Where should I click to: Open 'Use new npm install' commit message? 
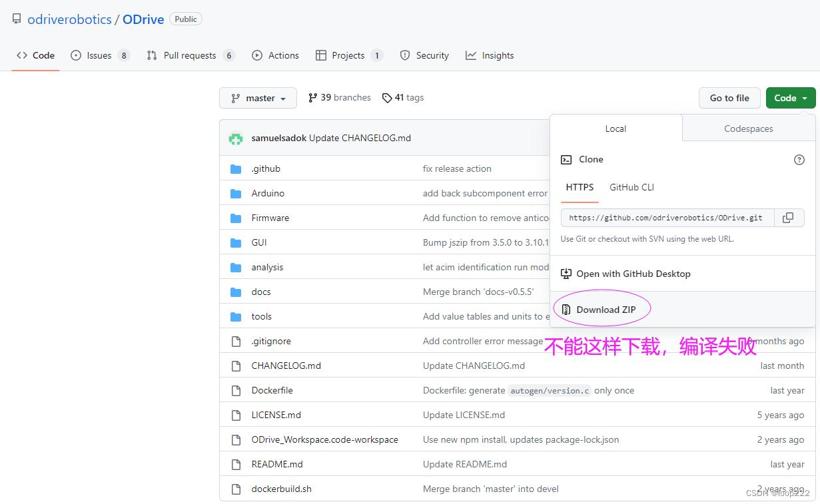click(x=521, y=440)
